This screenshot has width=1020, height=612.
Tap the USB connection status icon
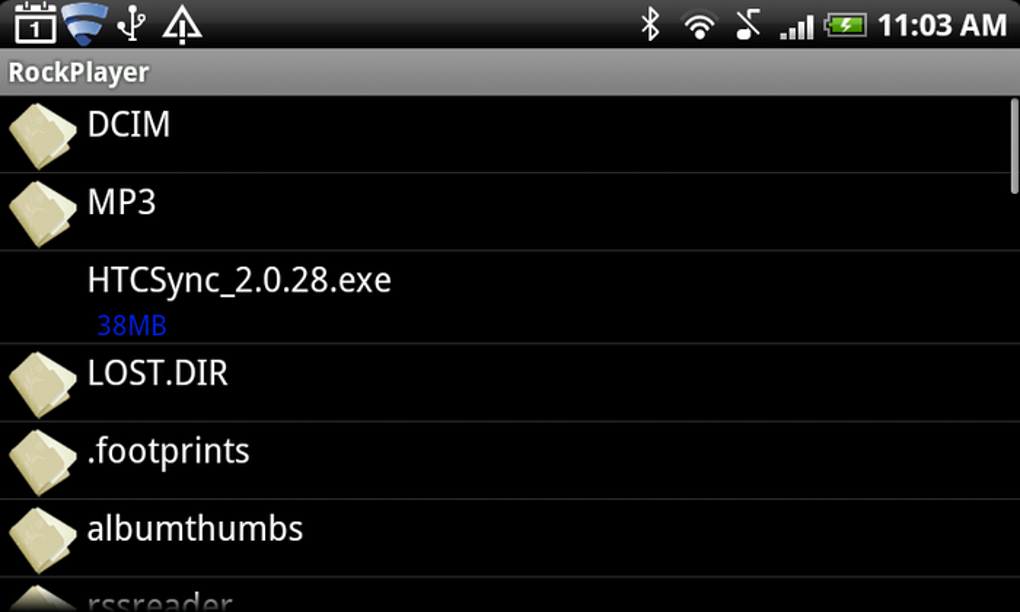[x=132, y=24]
